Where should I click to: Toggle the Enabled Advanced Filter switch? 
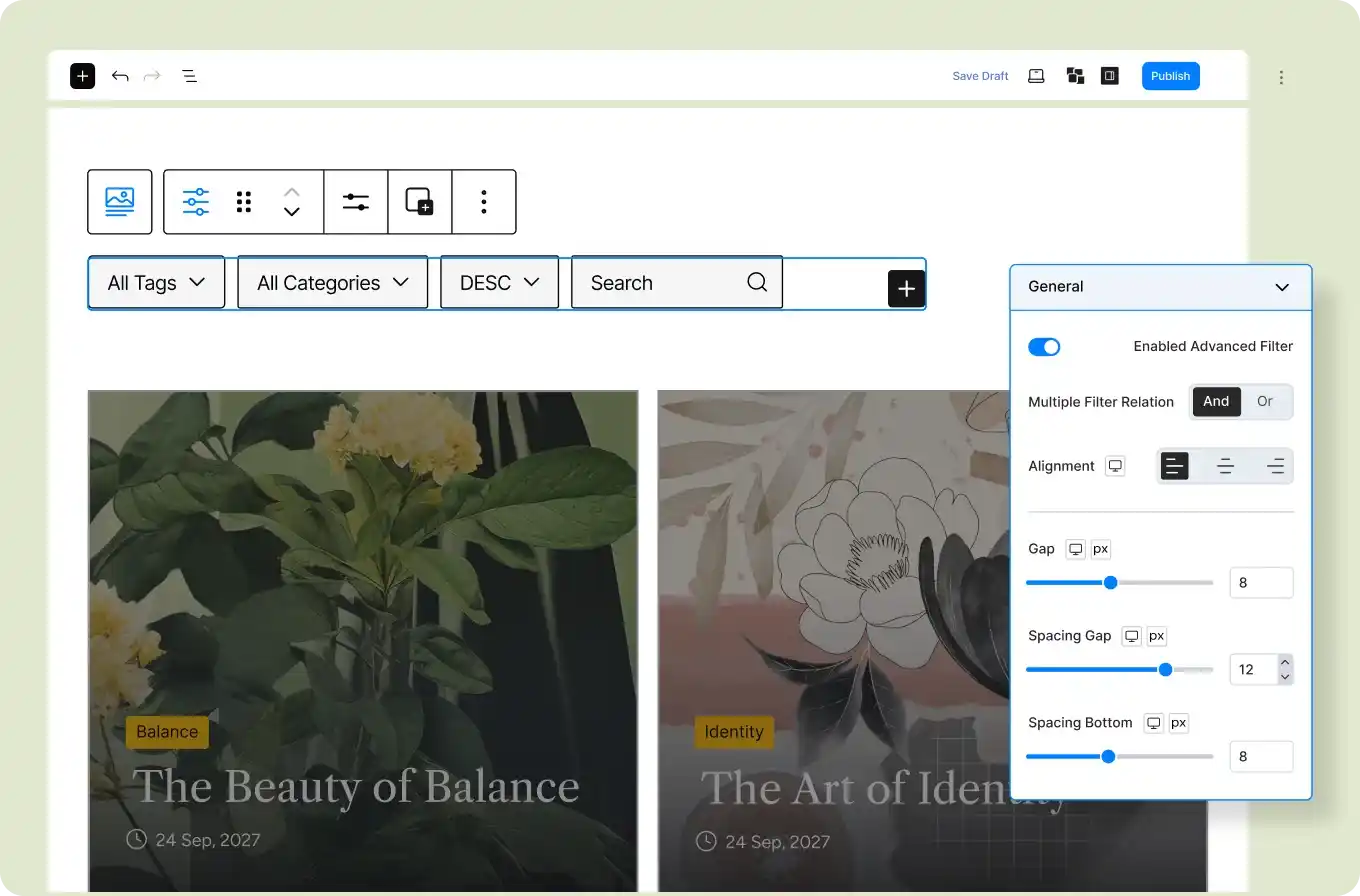1044,346
